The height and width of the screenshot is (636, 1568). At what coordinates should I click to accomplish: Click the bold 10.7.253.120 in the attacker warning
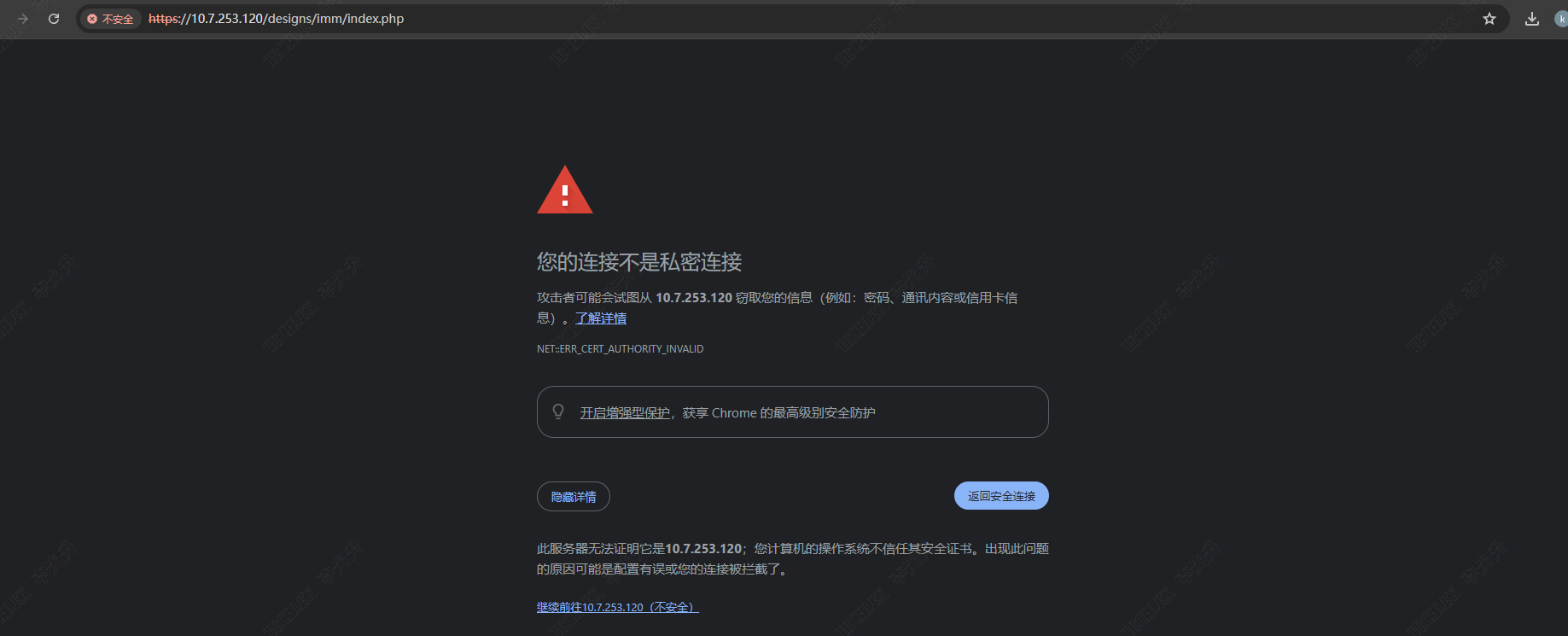point(694,298)
